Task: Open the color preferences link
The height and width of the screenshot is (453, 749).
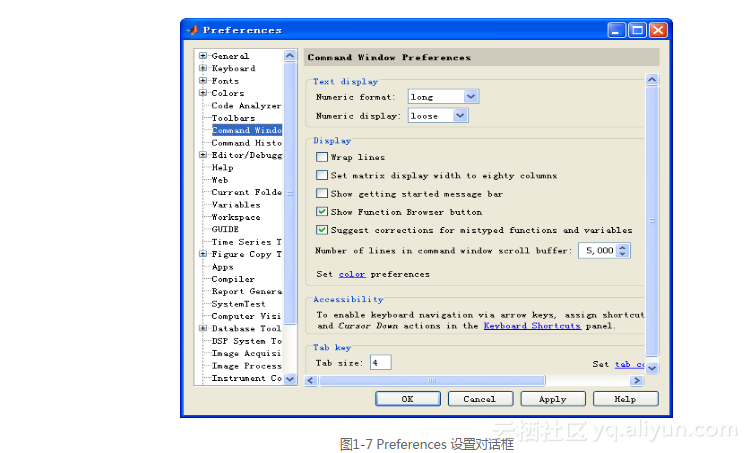Action: [x=352, y=274]
